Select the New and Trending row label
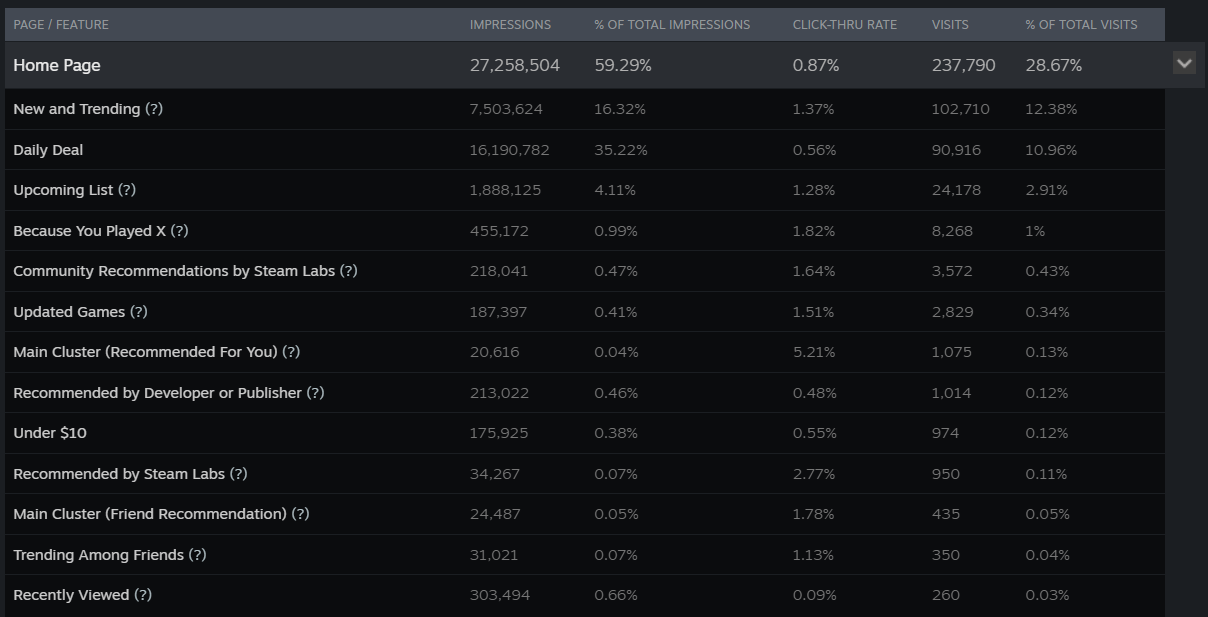This screenshot has width=1208, height=617. pyautogui.click(x=77, y=109)
